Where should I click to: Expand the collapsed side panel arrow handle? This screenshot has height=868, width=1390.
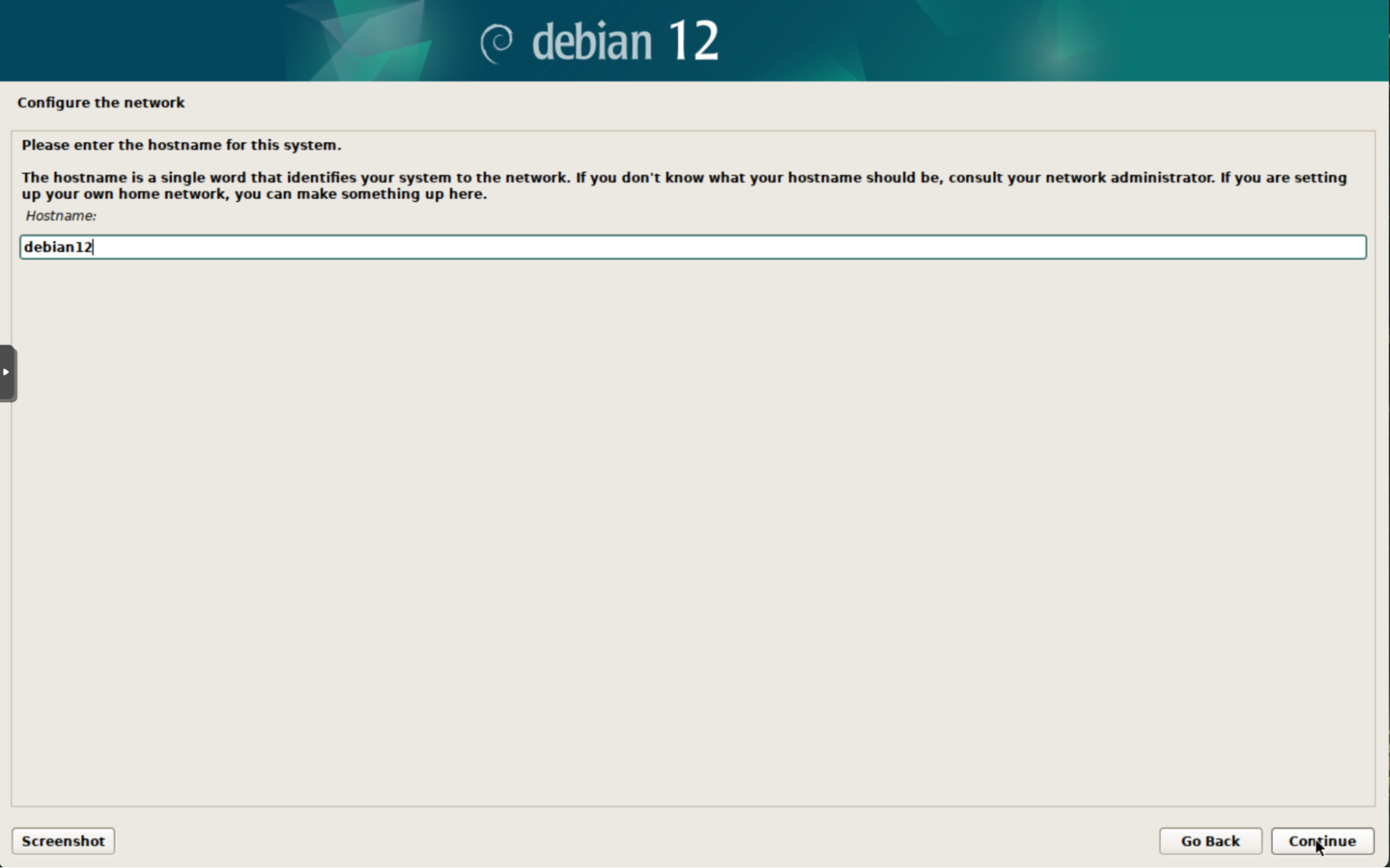tap(8, 372)
